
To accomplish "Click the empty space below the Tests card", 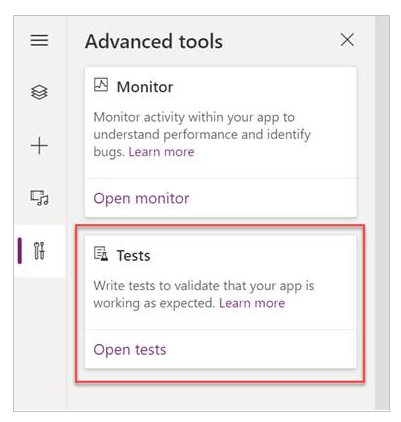I will 220,397.
